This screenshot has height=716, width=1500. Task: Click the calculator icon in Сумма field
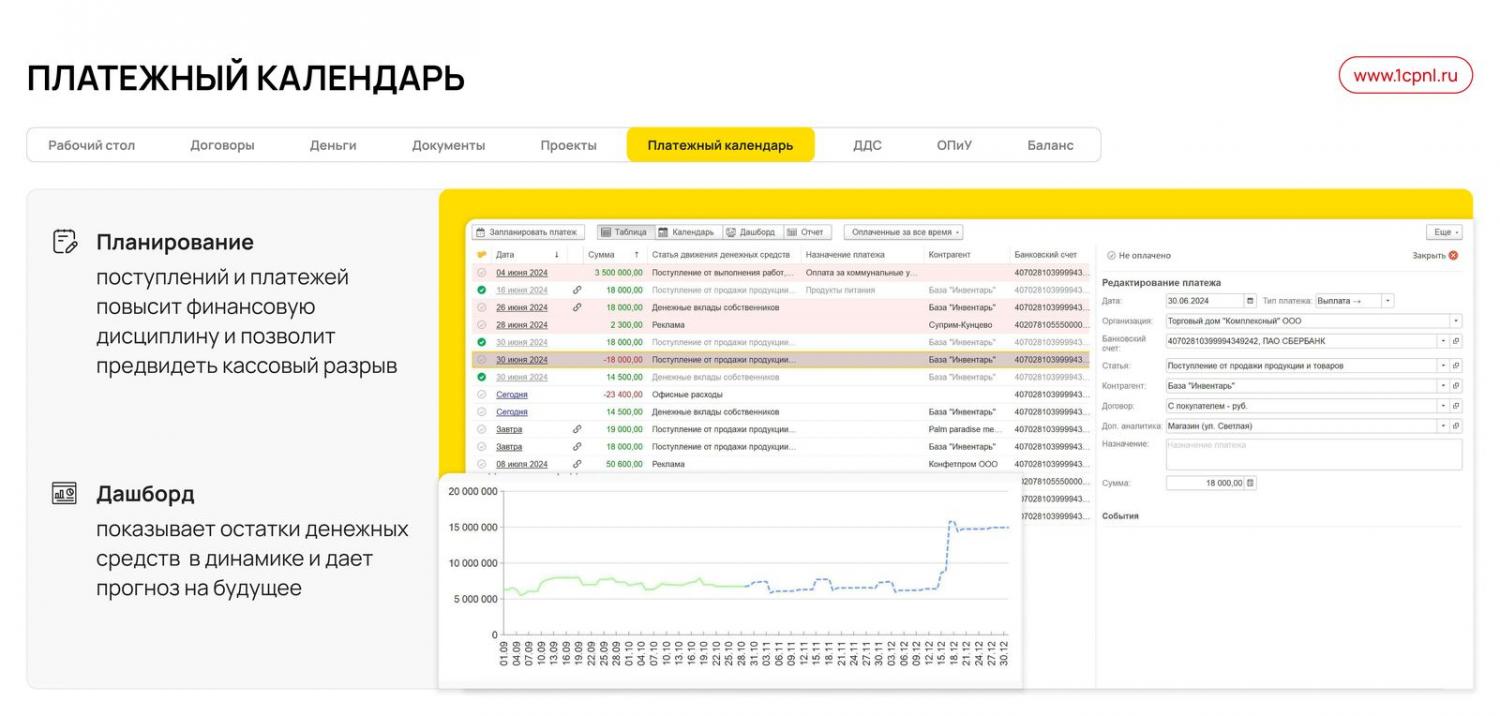(1250, 483)
